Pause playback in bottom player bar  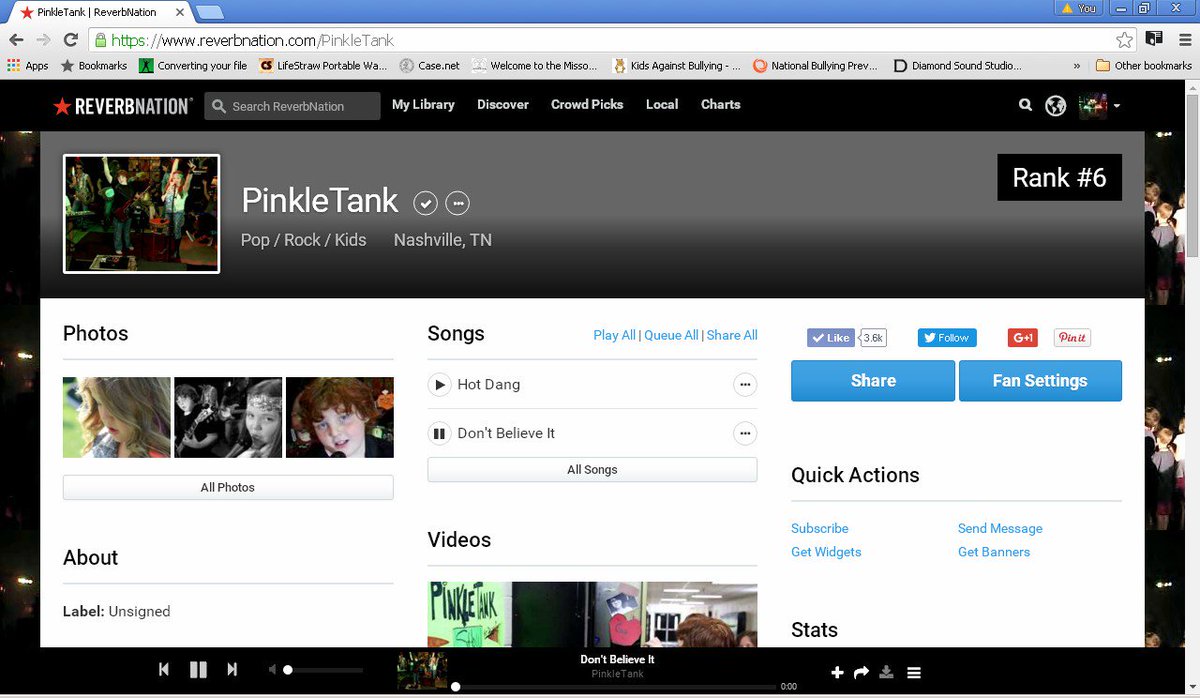[x=198, y=669]
